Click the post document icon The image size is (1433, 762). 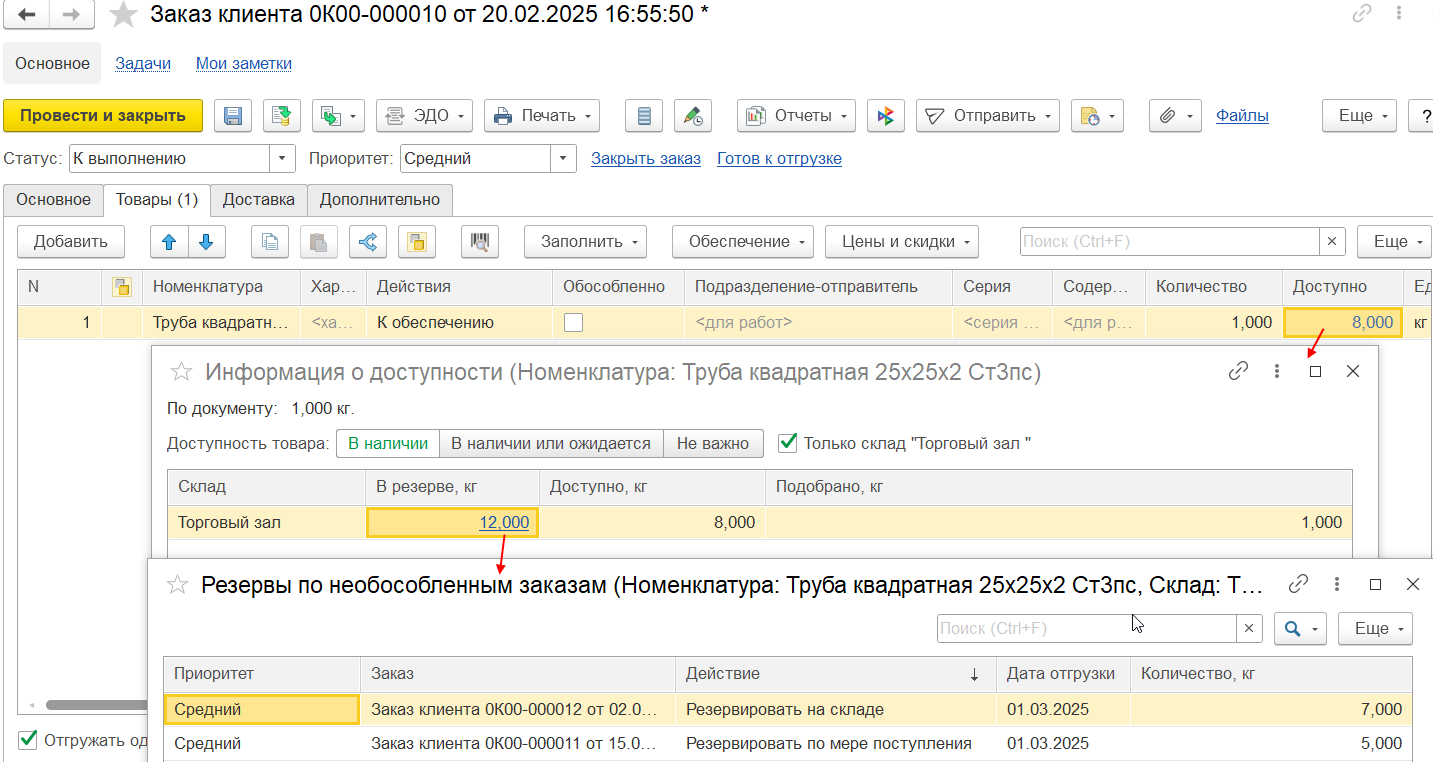(x=282, y=116)
